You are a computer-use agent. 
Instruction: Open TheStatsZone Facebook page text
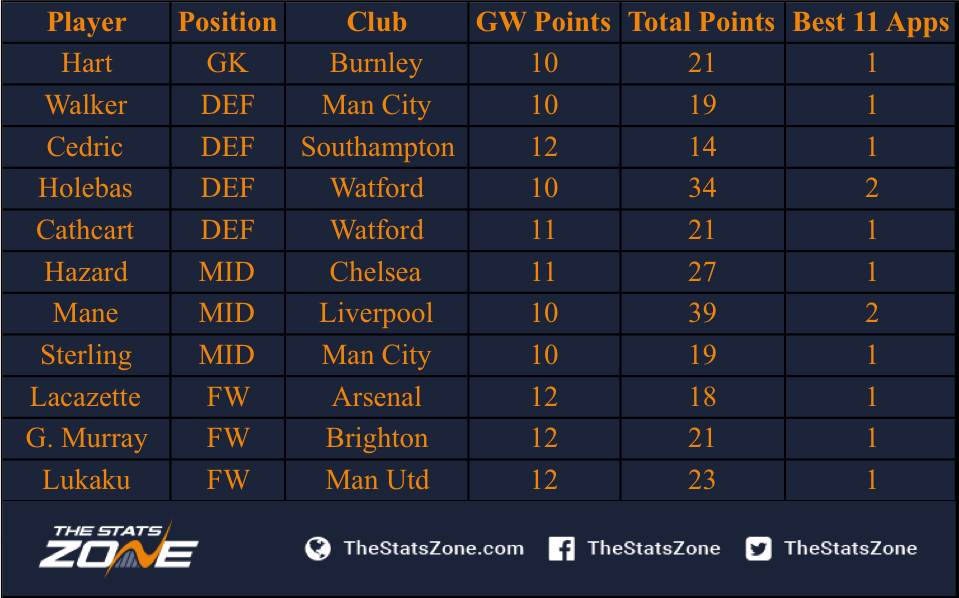point(654,548)
